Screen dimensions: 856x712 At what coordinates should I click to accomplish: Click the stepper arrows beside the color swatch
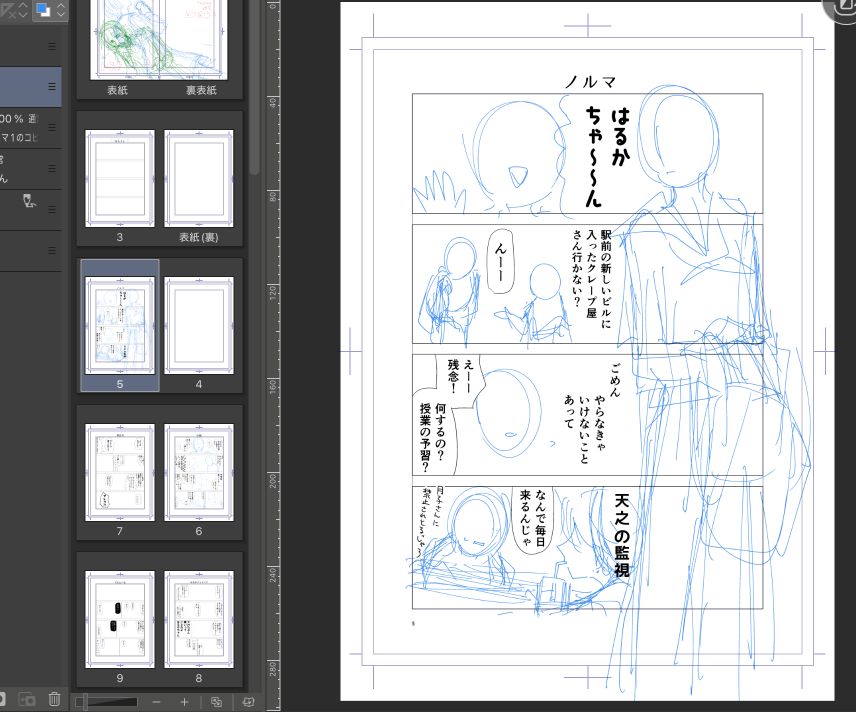pos(61,11)
